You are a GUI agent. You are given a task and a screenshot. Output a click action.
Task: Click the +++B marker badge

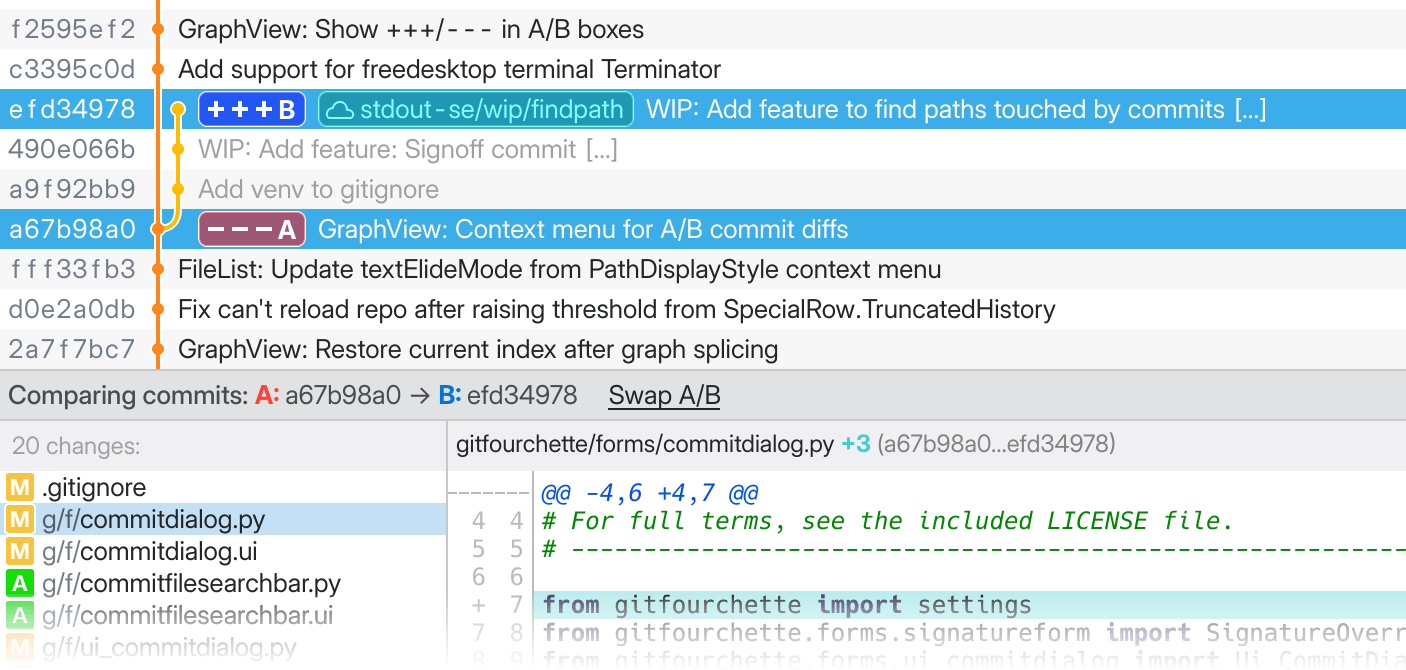point(251,110)
